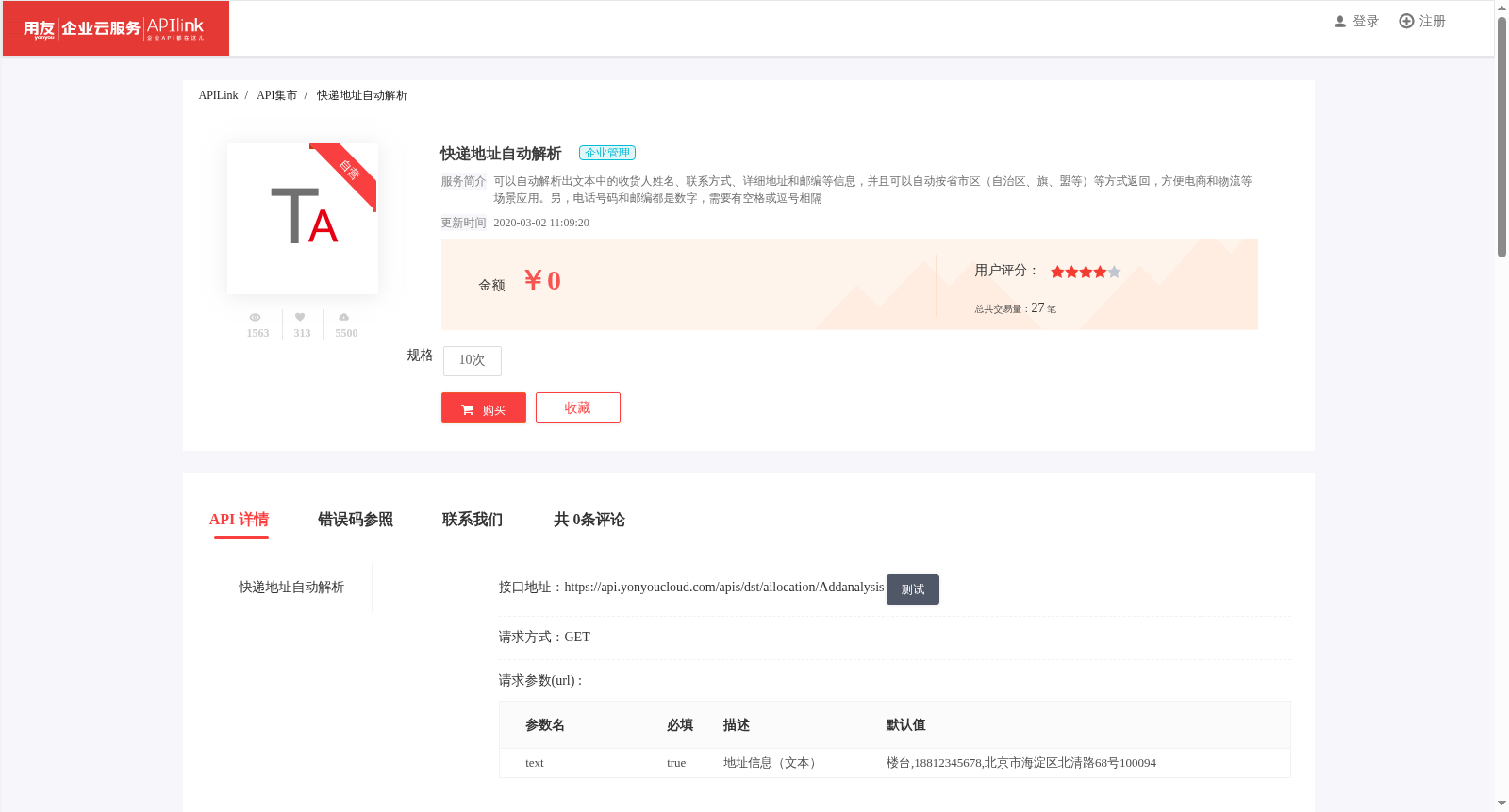Click the 总共交易量：27 笔 text

[x=1016, y=308]
